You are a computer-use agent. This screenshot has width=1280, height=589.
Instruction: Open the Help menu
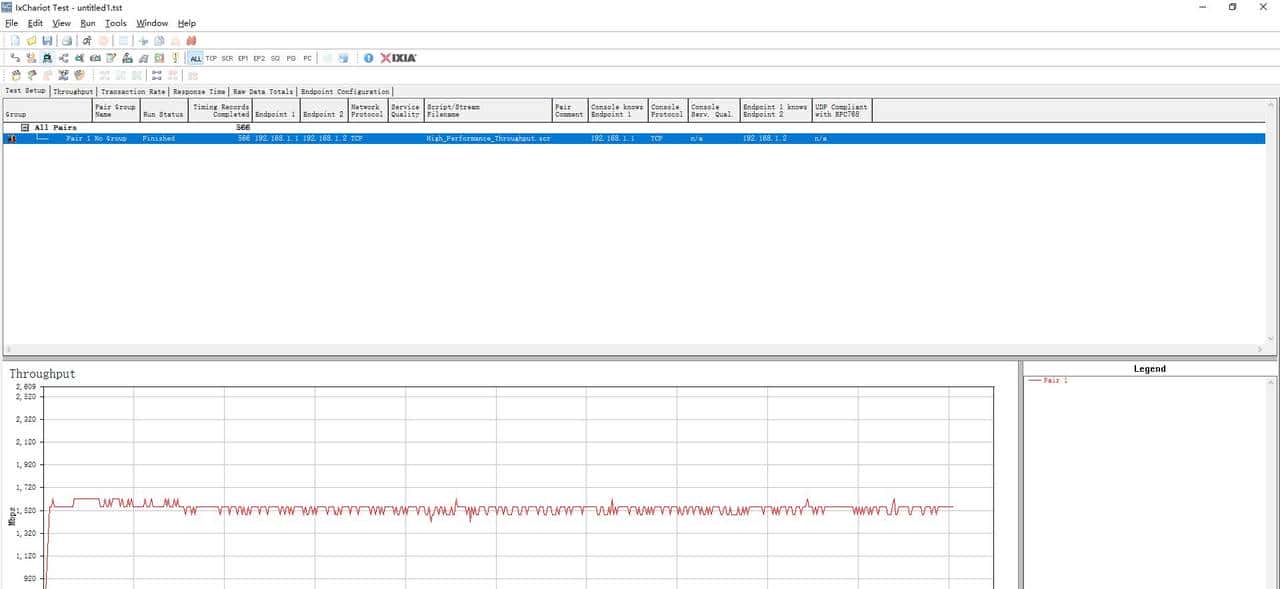[187, 23]
